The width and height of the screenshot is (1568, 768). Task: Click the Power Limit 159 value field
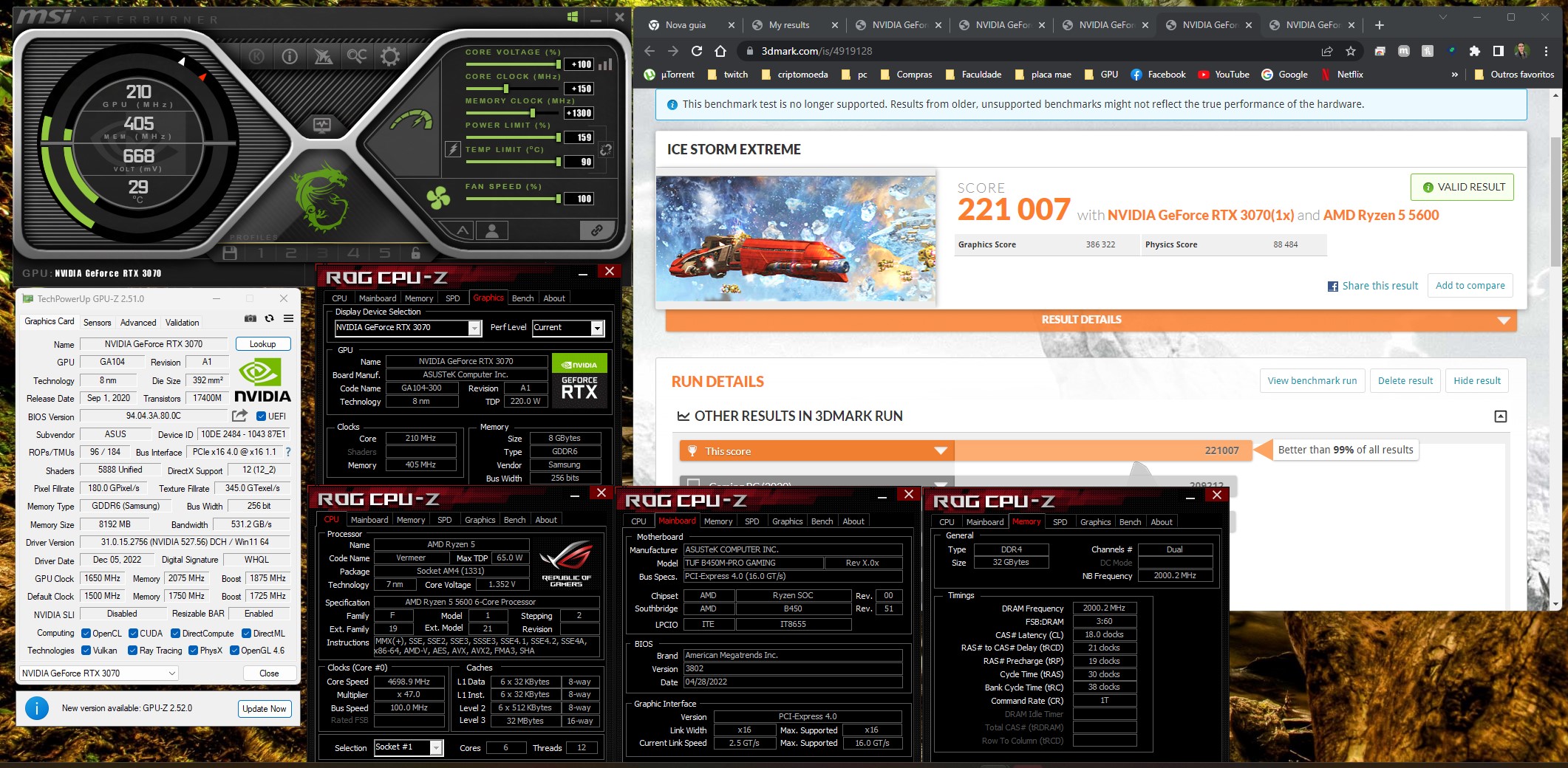click(x=579, y=137)
